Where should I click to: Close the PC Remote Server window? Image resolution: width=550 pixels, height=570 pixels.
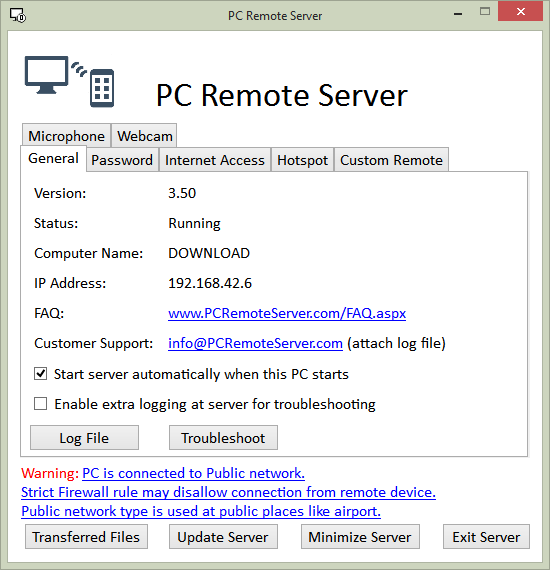click(520, 12)
